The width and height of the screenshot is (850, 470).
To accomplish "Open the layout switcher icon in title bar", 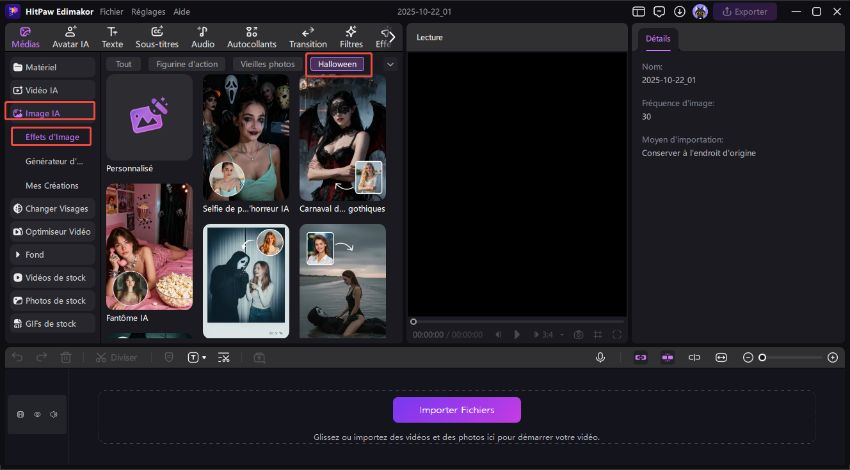I will click(x=639, y=12).
